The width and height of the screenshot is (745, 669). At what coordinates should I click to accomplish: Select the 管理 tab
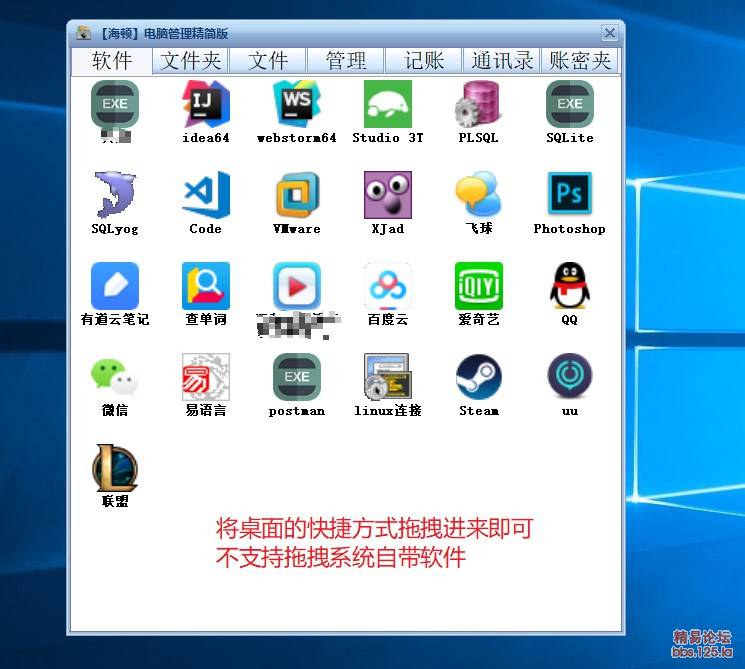coord(346,61)
